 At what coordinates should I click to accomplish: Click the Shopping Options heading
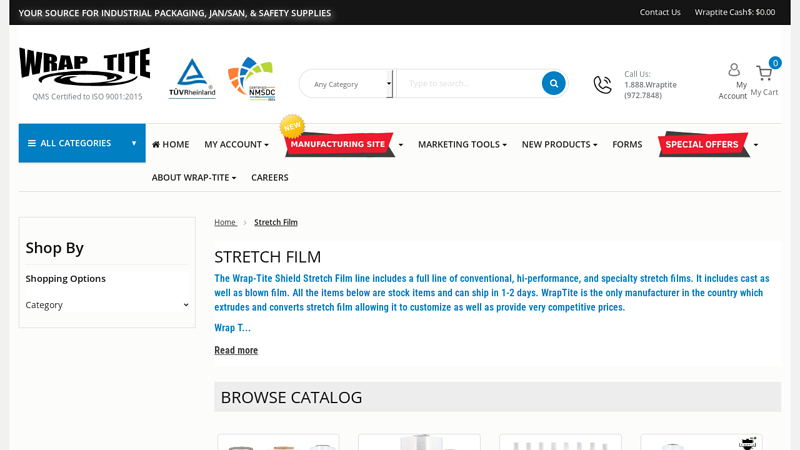66,279
